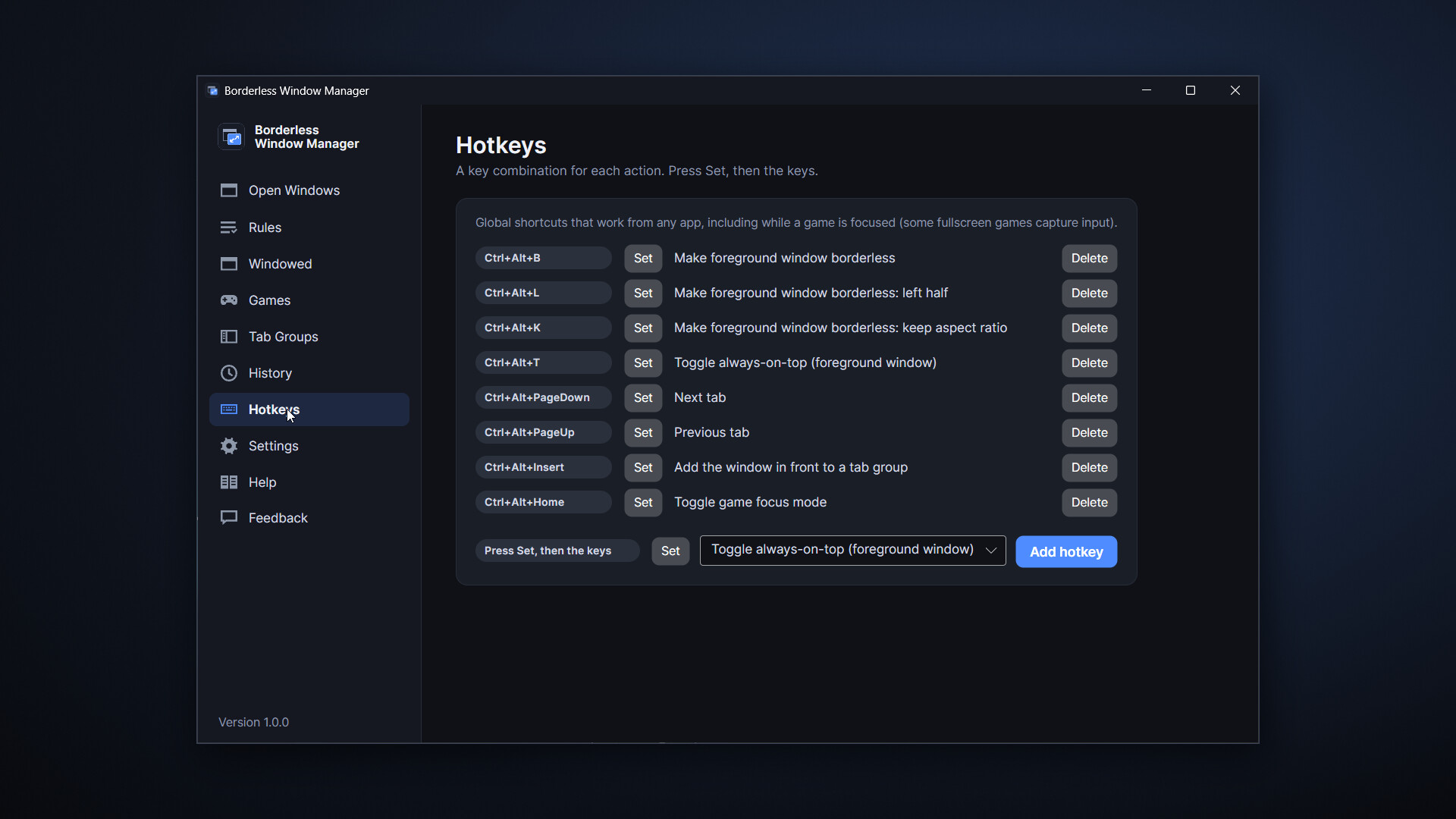The width and height of the screenshot is (1456, 819).
Task: Click Set for Previous tab hotkey
Action: [x=643, y=433]
